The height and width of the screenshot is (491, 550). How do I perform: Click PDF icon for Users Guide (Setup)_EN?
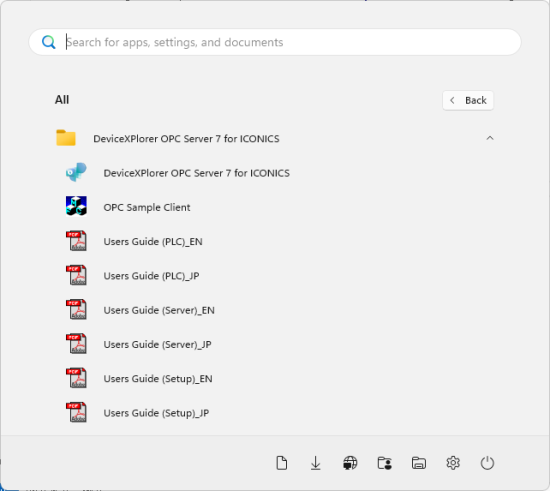pos(76,378)
